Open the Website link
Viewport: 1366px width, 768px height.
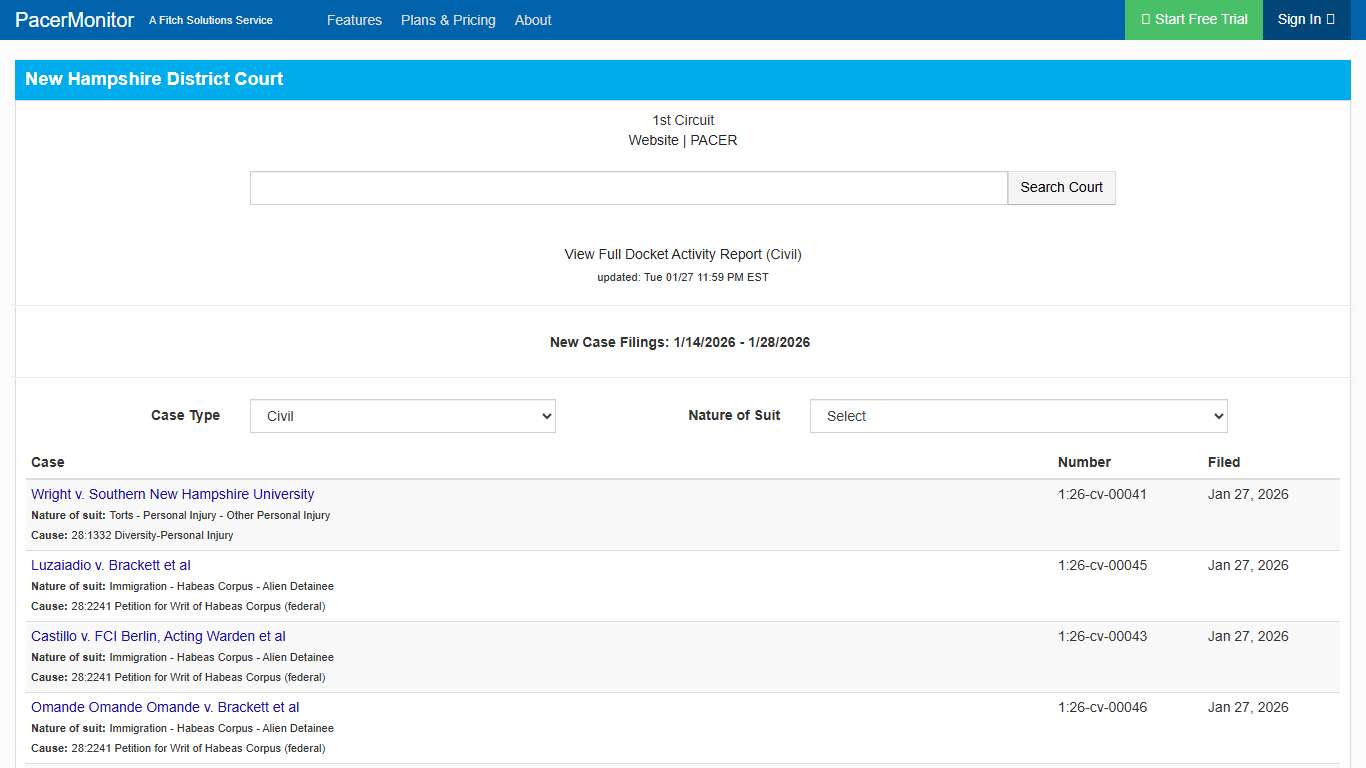653,140
